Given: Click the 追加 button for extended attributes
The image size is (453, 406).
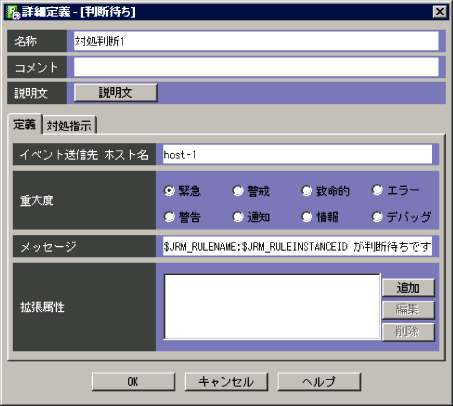Looking at the screenshot, I should (x=408, y=288).
